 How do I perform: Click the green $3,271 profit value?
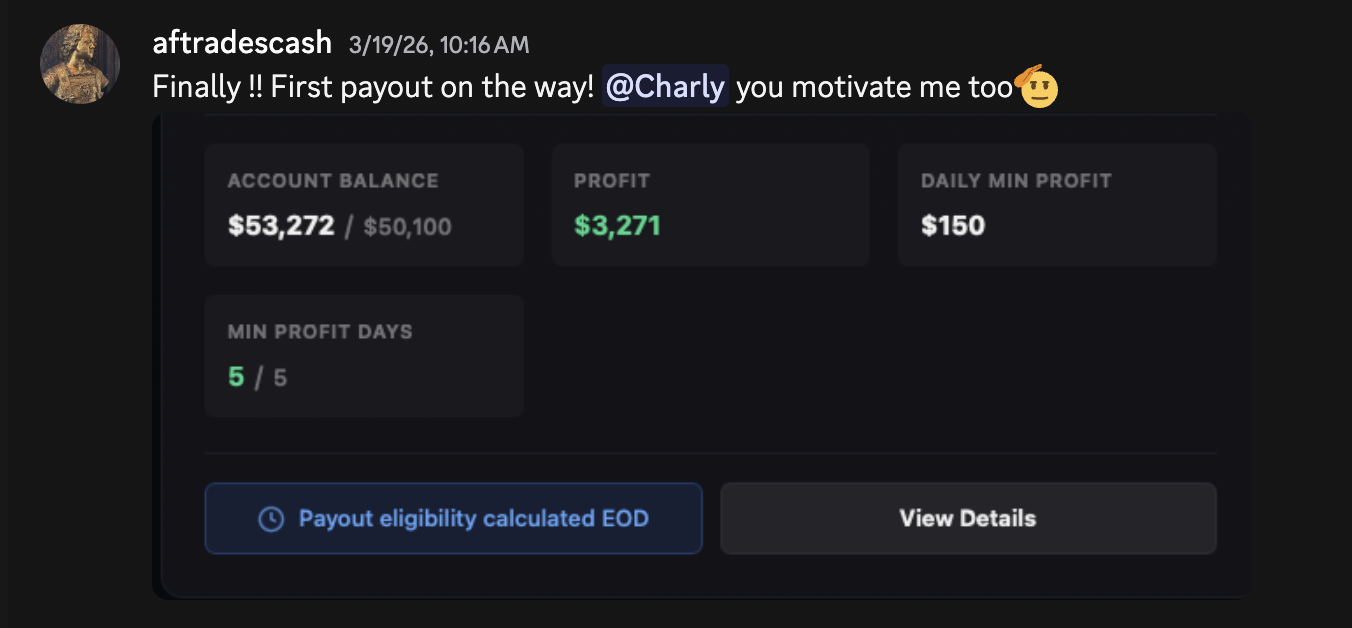[x=617, y=226]
